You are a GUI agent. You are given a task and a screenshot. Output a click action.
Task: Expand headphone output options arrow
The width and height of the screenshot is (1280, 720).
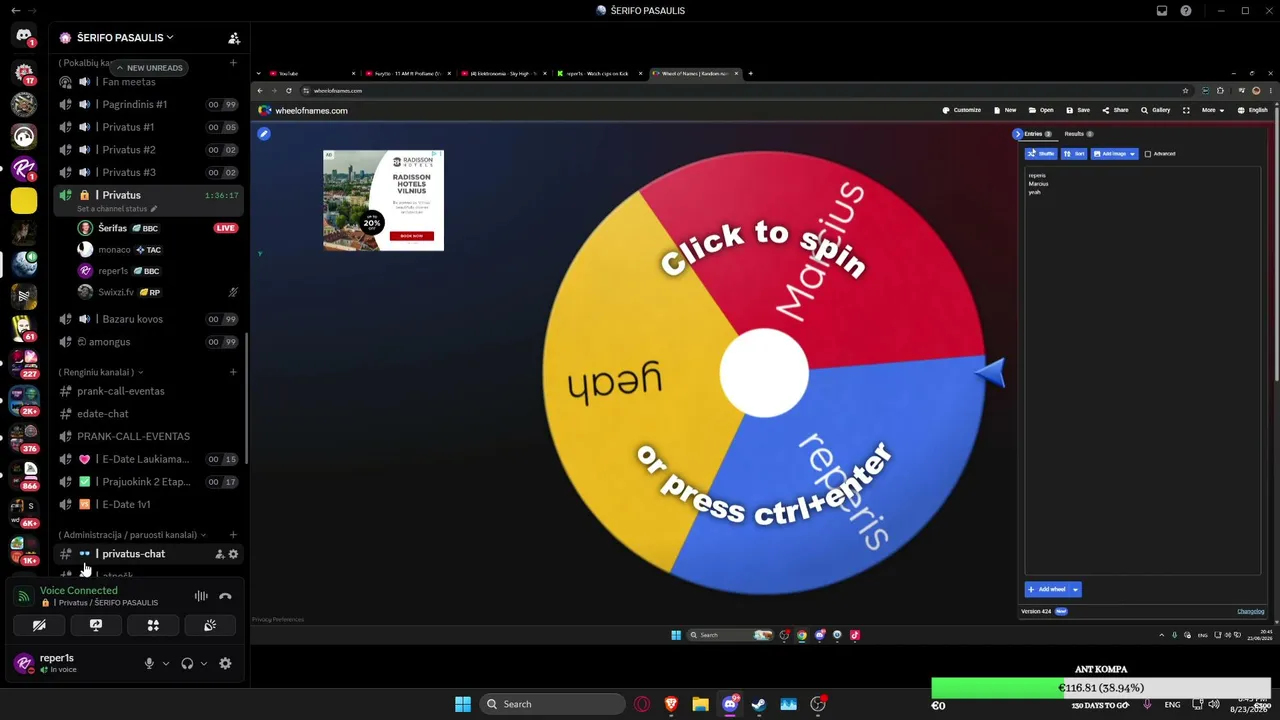(204, 663)
